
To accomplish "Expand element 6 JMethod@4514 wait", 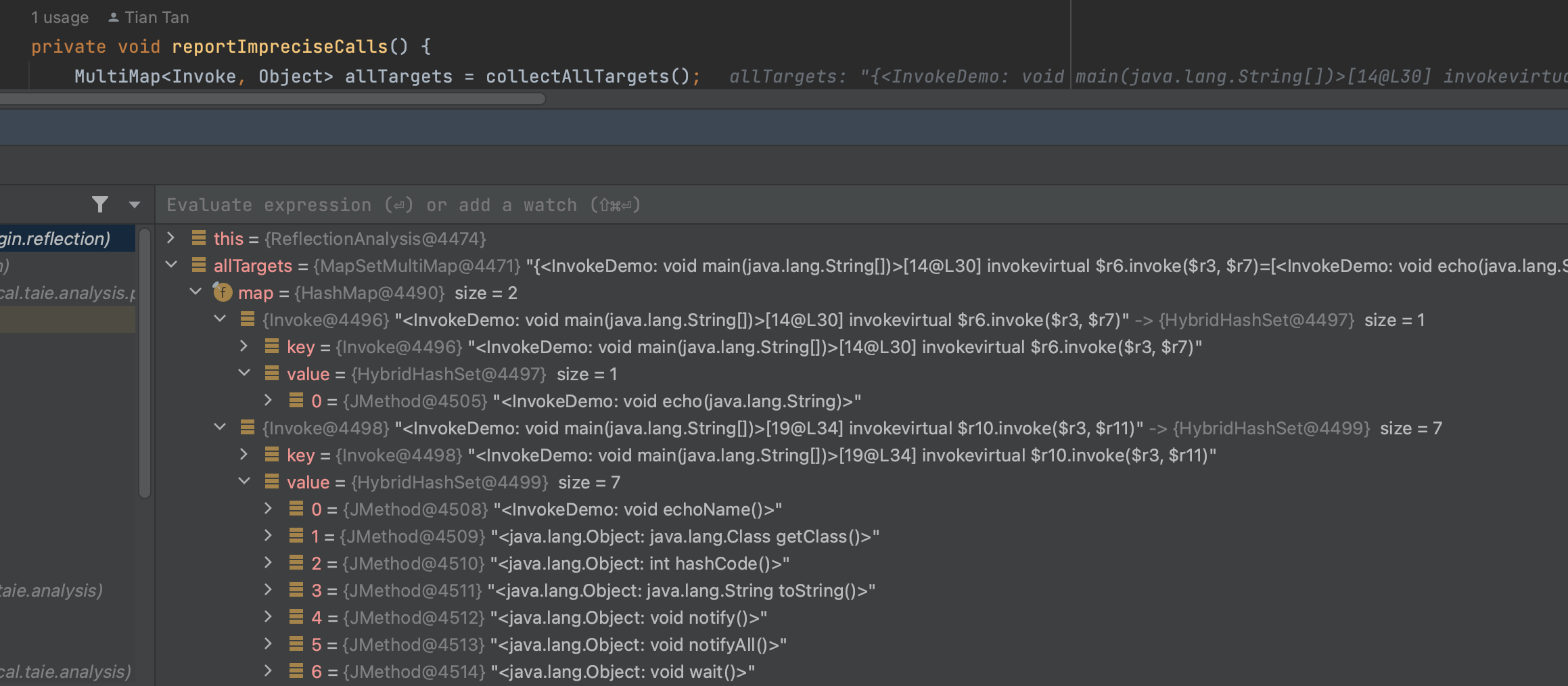I will (269, 671).
